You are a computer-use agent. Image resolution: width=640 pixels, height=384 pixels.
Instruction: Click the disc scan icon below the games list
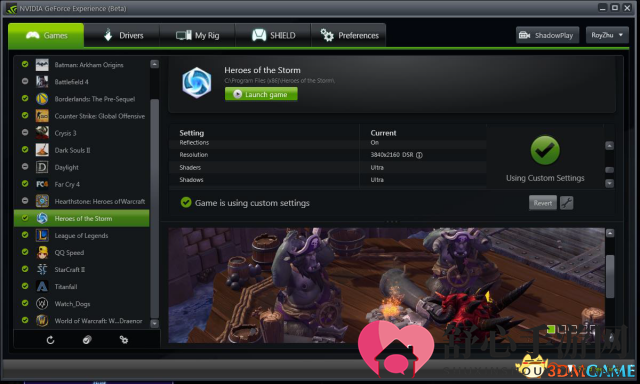point(87,340)
